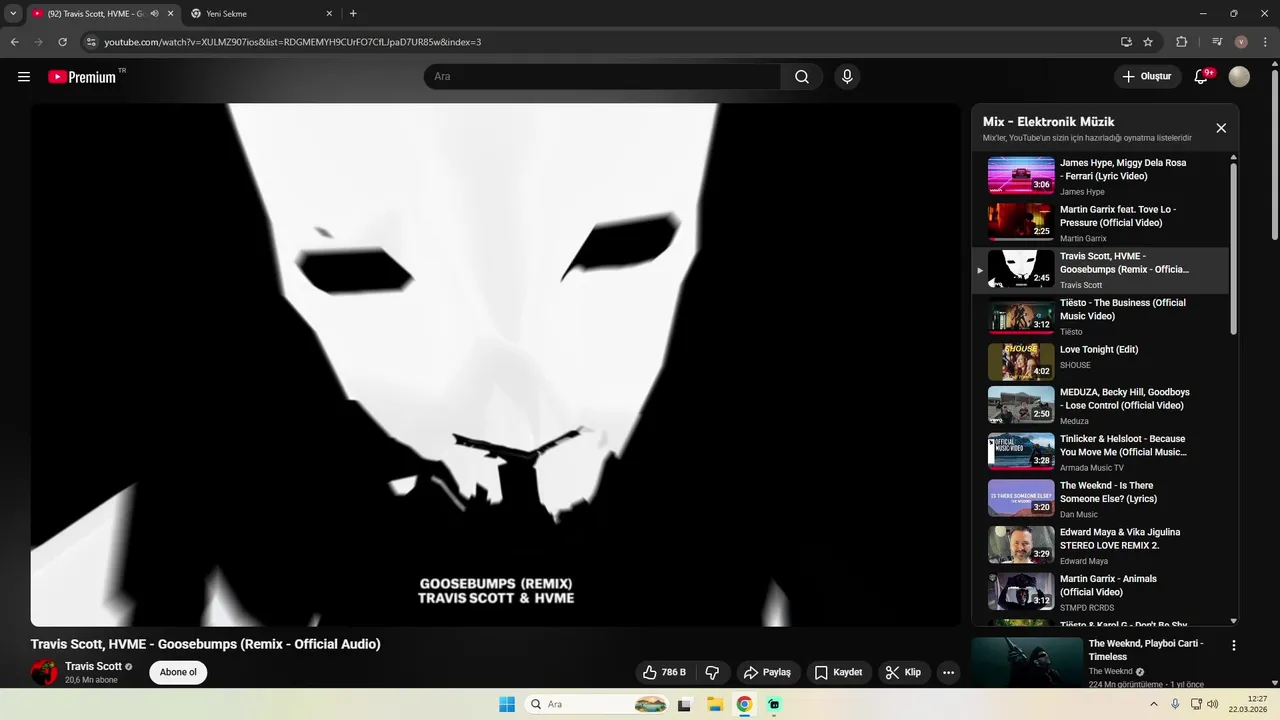The width and height of the screenshot is (1280, 720).
Task: Click the Windows taskbar Ara search box
Action: coord(598,704)
